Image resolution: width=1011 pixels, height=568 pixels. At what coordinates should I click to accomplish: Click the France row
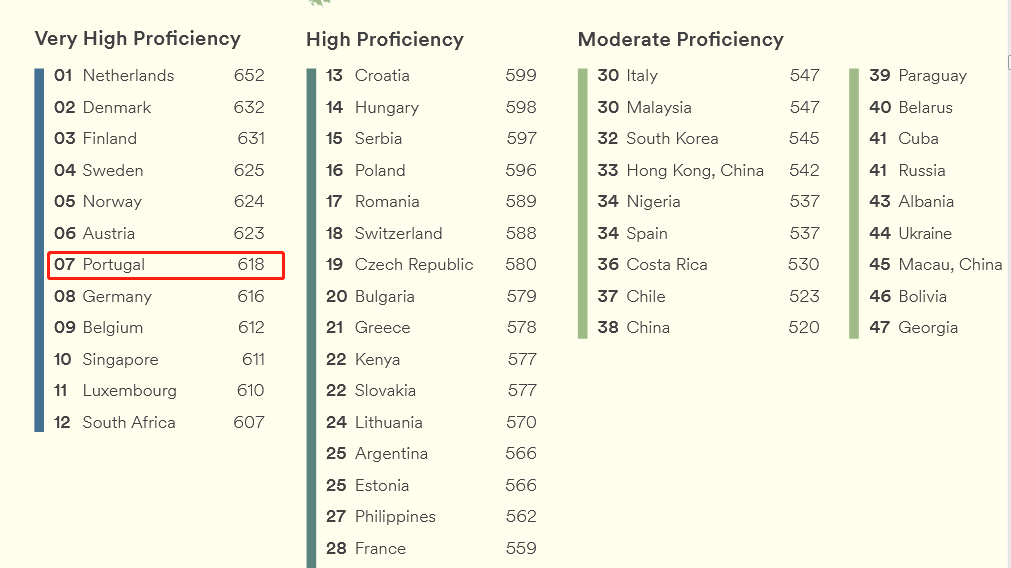(380, 549)
